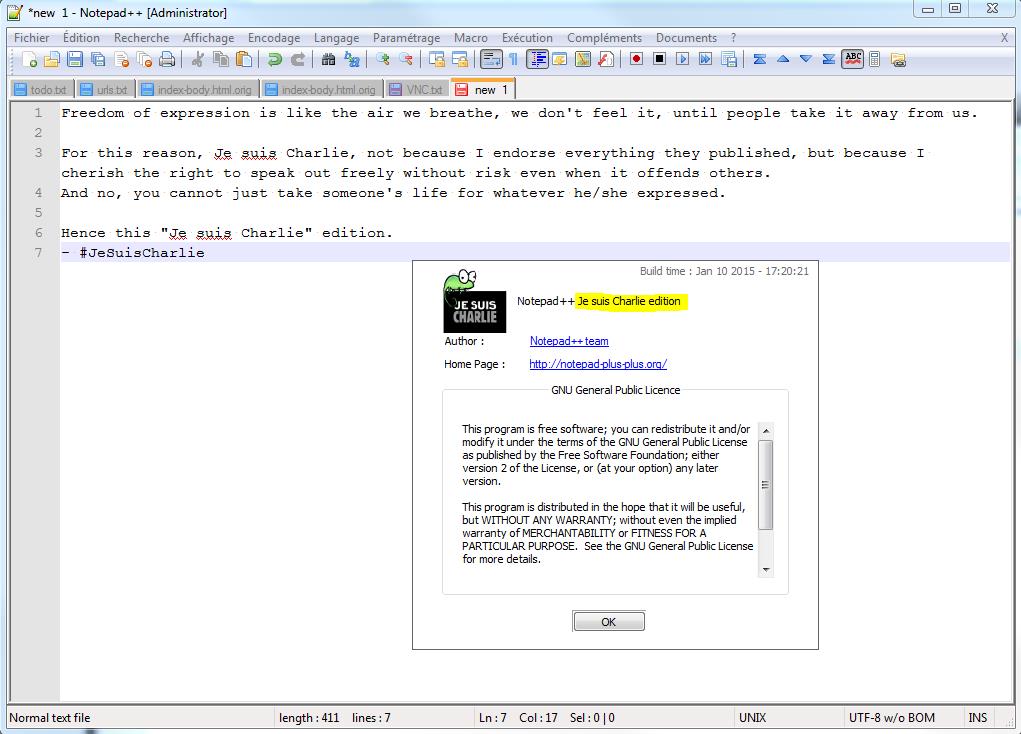Zoom in with the magnifier plus icon
This screenshot has height=734, width=1021.
coord(383,60)
